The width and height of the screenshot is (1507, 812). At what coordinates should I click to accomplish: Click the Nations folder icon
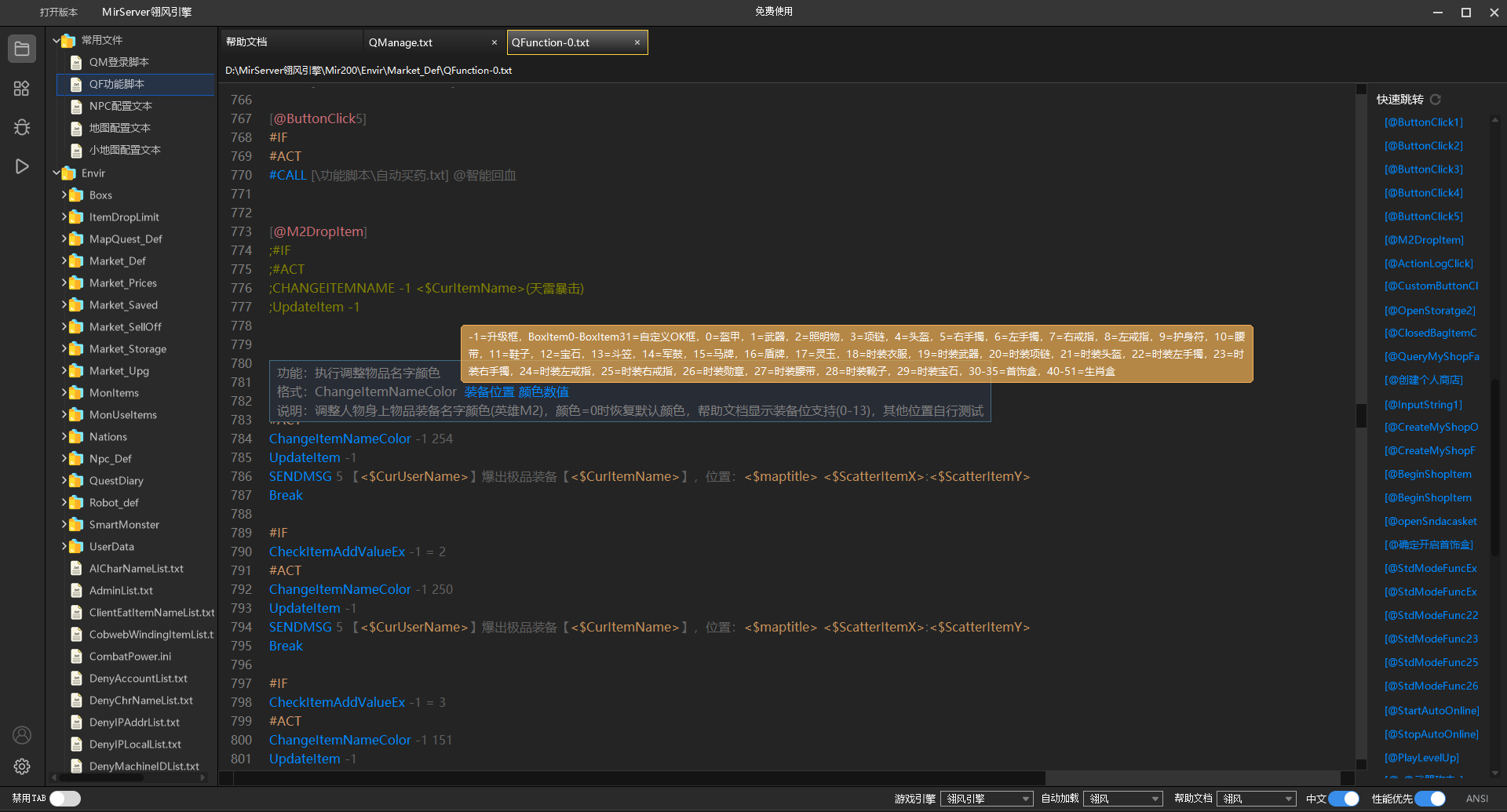[x=76, y=436]
